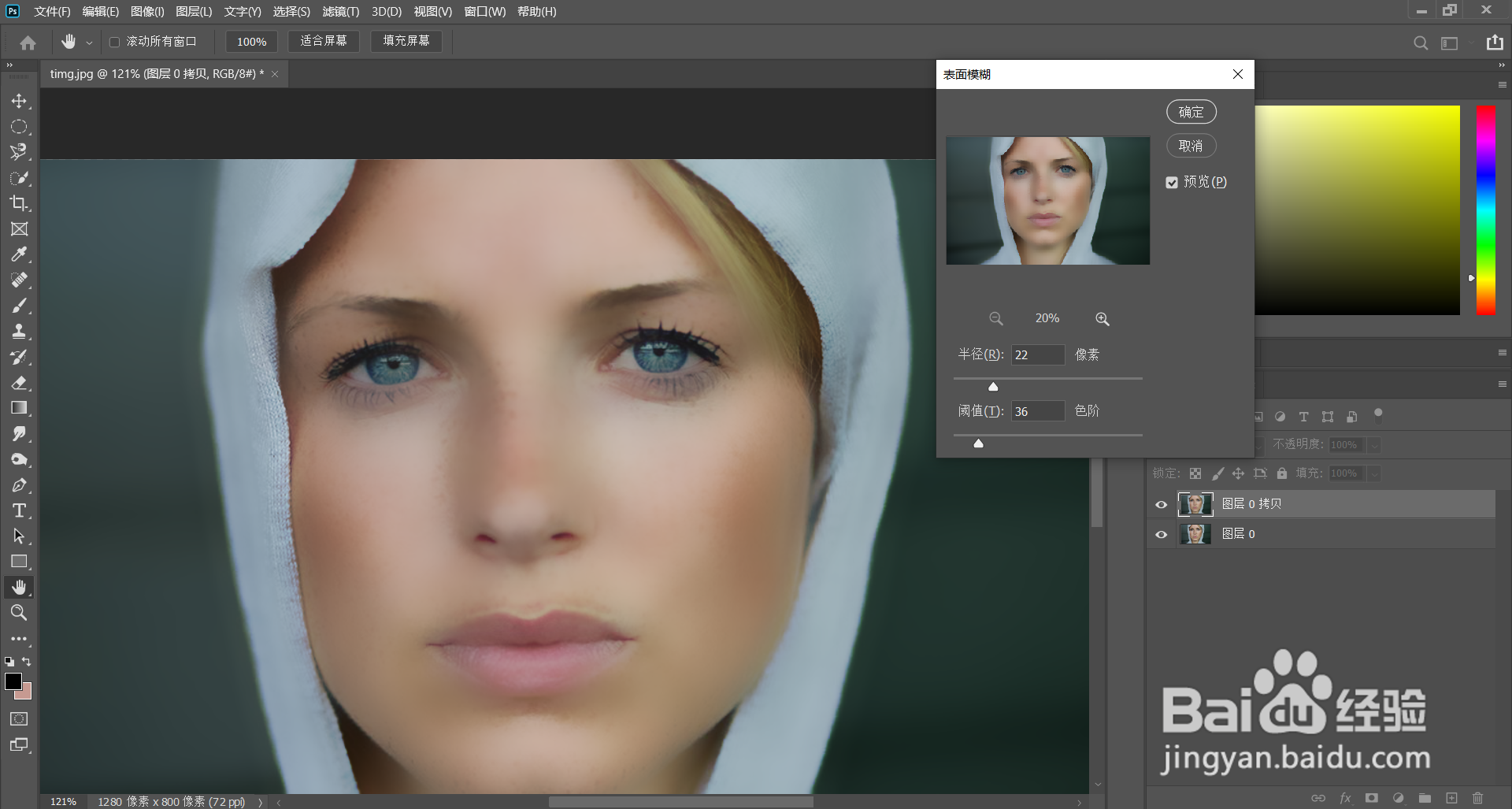Click the Home icon in the options bar

28,43
